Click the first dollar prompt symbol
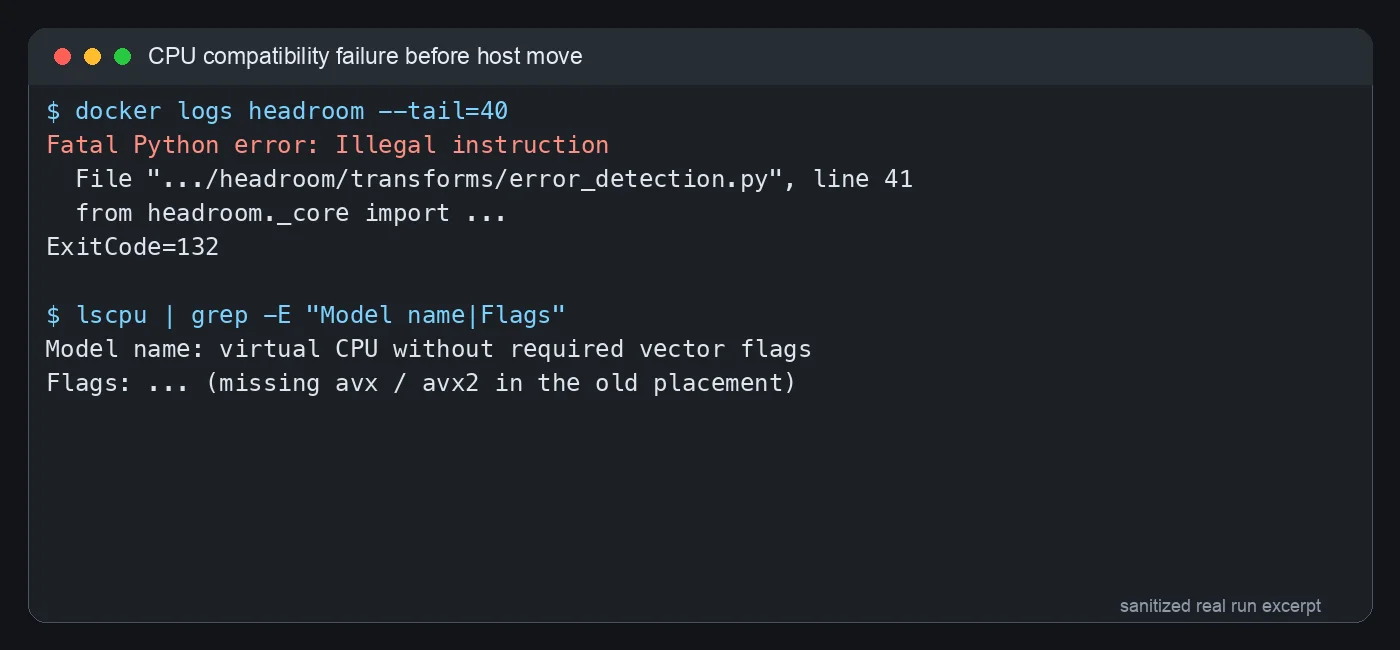Screen dimensions: 1400x650 tap(53, 111)
